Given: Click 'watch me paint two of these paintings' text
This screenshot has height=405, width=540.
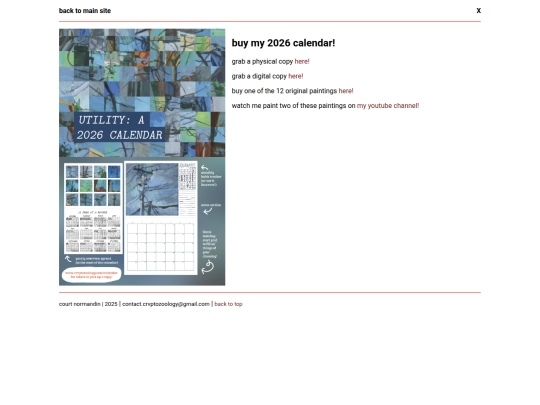Looking at the screenshot, I should tap(289, 106).
